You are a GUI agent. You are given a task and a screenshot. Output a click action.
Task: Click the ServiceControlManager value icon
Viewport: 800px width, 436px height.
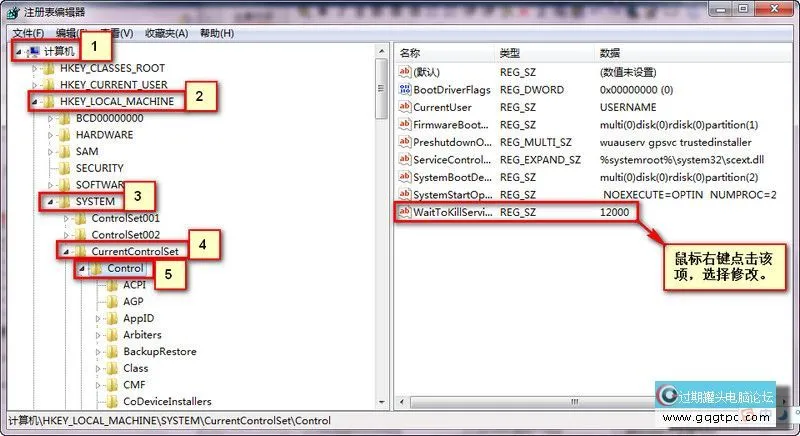405,160
